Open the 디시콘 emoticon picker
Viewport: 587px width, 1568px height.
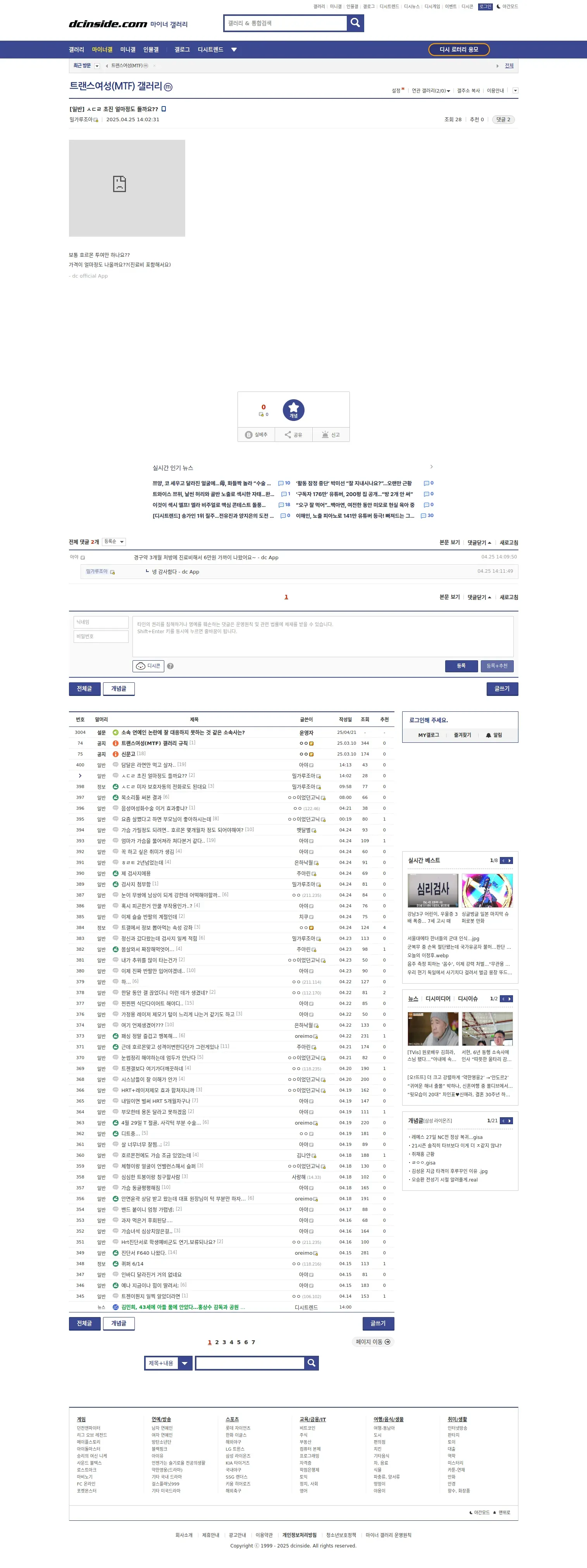148,666
